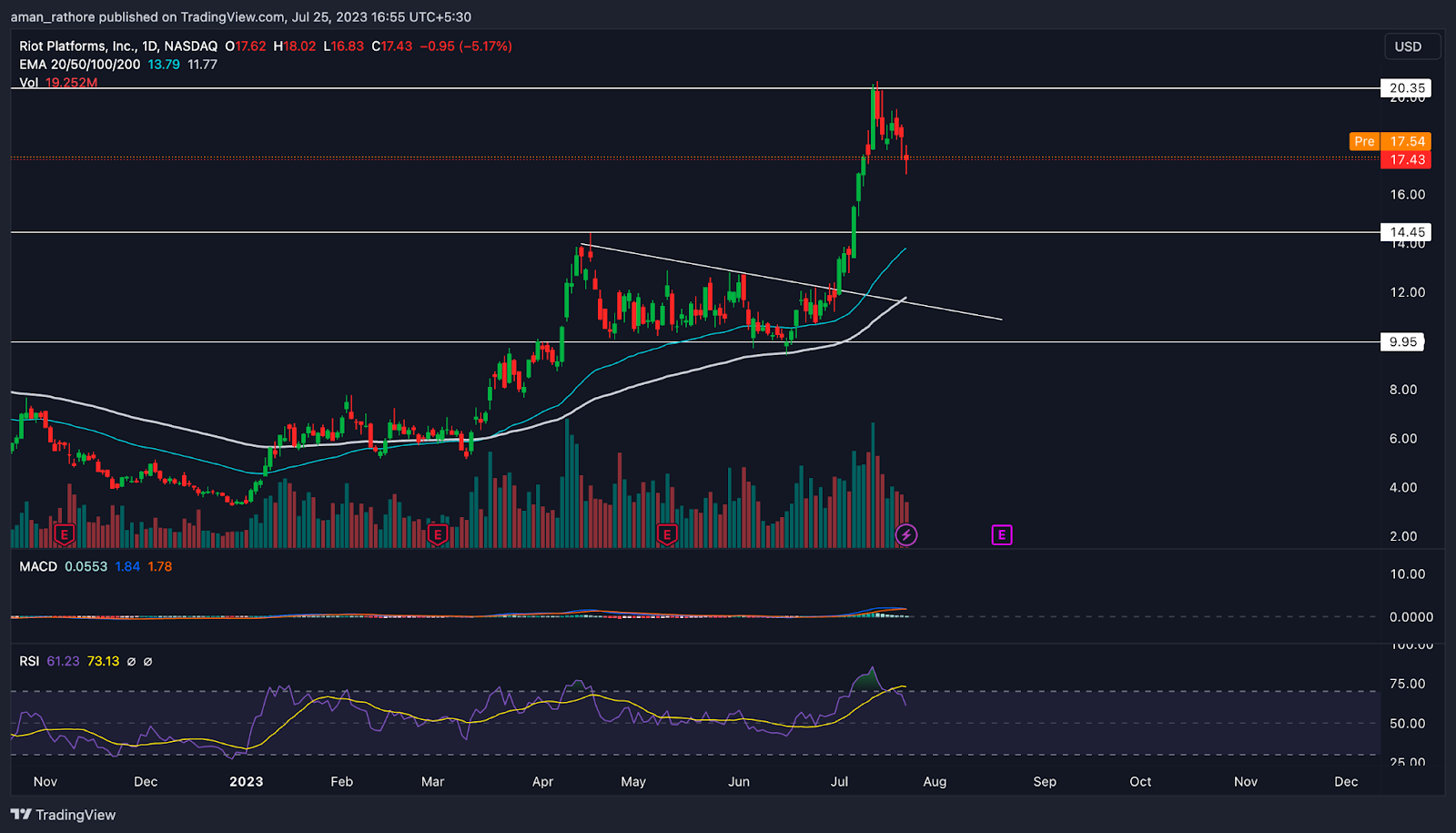
Task: Select the 12.00 price scale label
Action: tap(1408, 292)
